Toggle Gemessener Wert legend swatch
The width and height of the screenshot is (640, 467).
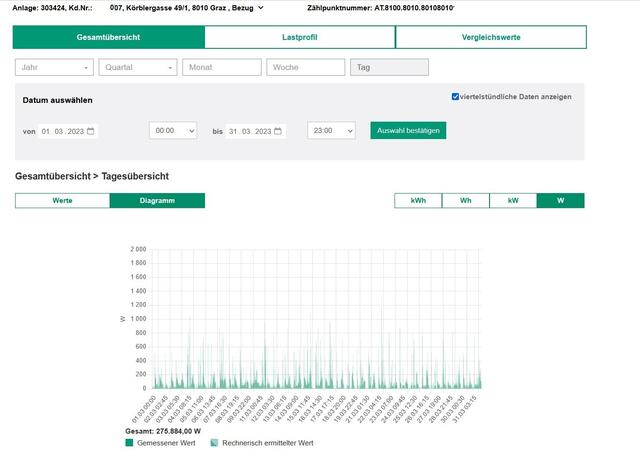[x=129, y=443]
